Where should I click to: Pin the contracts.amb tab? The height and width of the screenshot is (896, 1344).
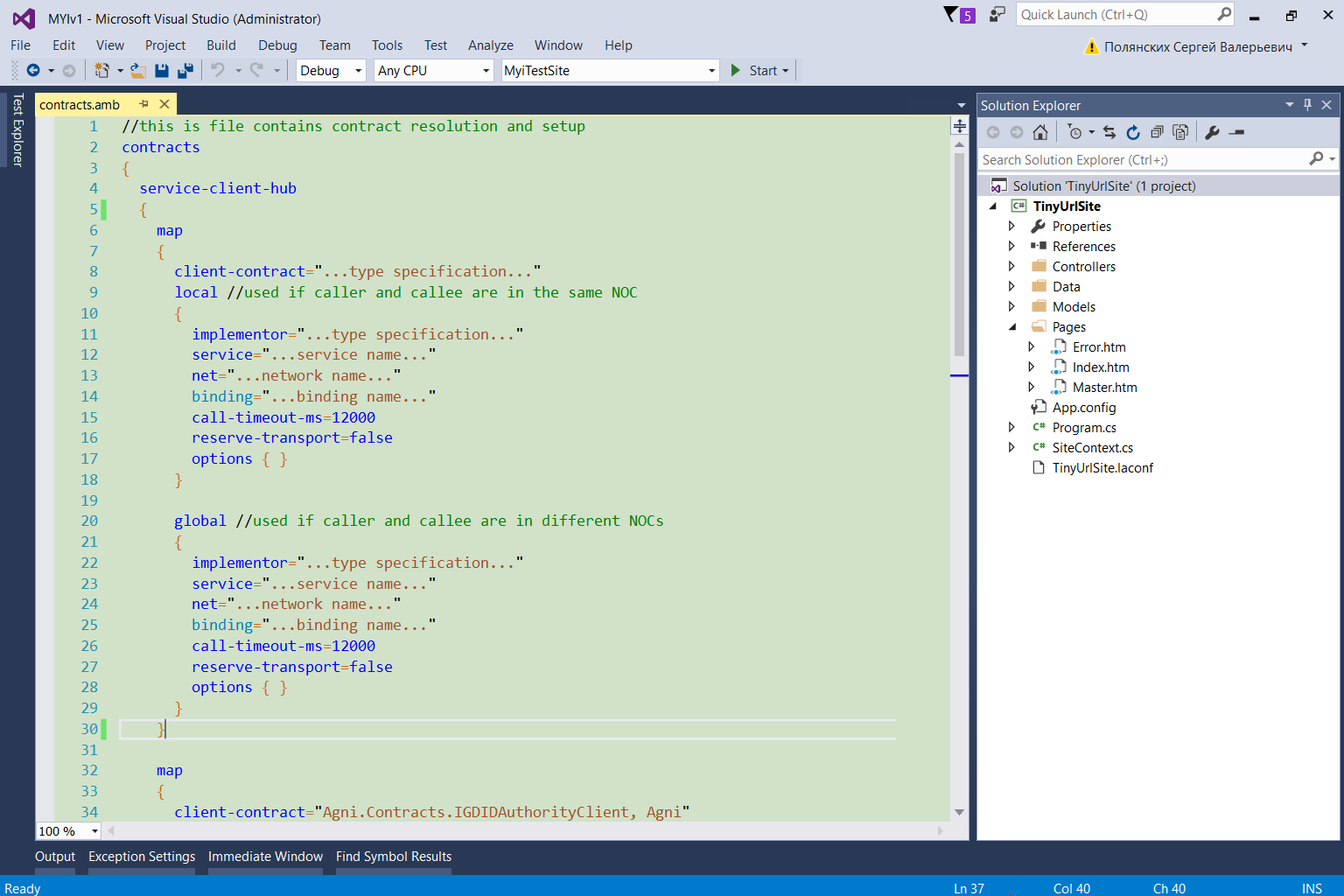(x=144, y=103)
